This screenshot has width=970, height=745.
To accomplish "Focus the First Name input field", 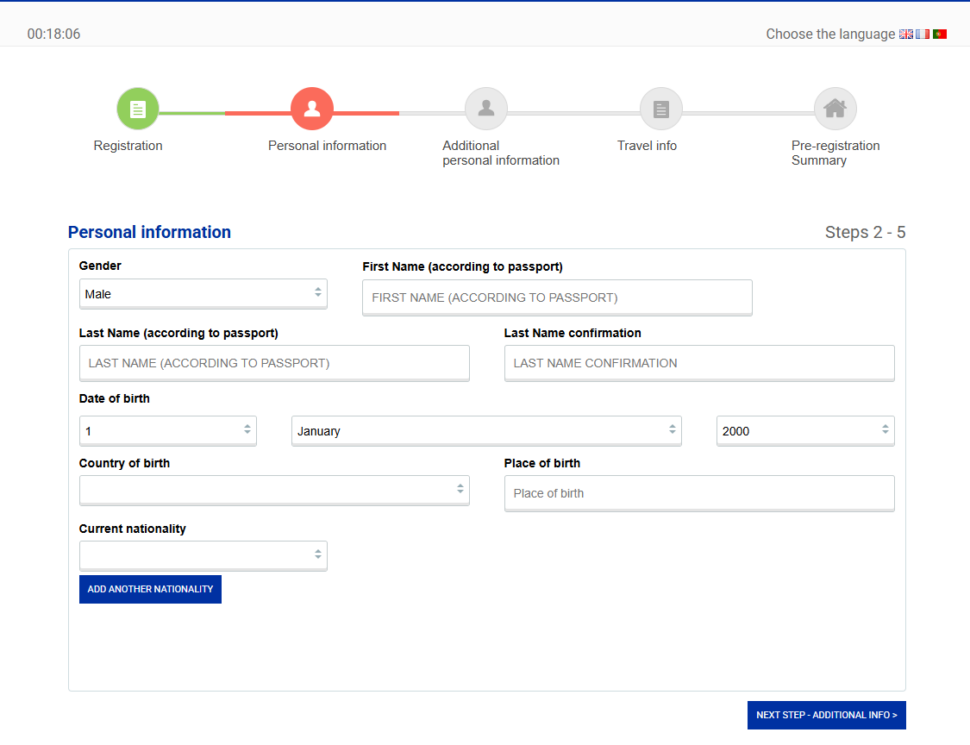I will click(557, 297).
